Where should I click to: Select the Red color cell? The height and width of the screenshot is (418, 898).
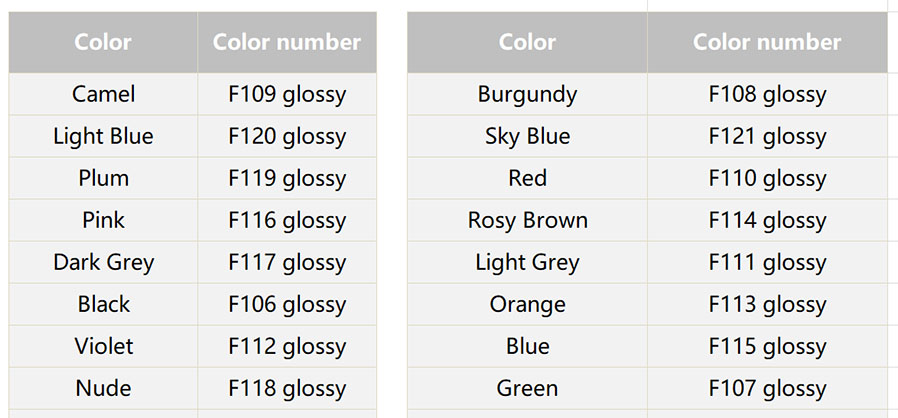pyautogui.click(x=527, y=178)
